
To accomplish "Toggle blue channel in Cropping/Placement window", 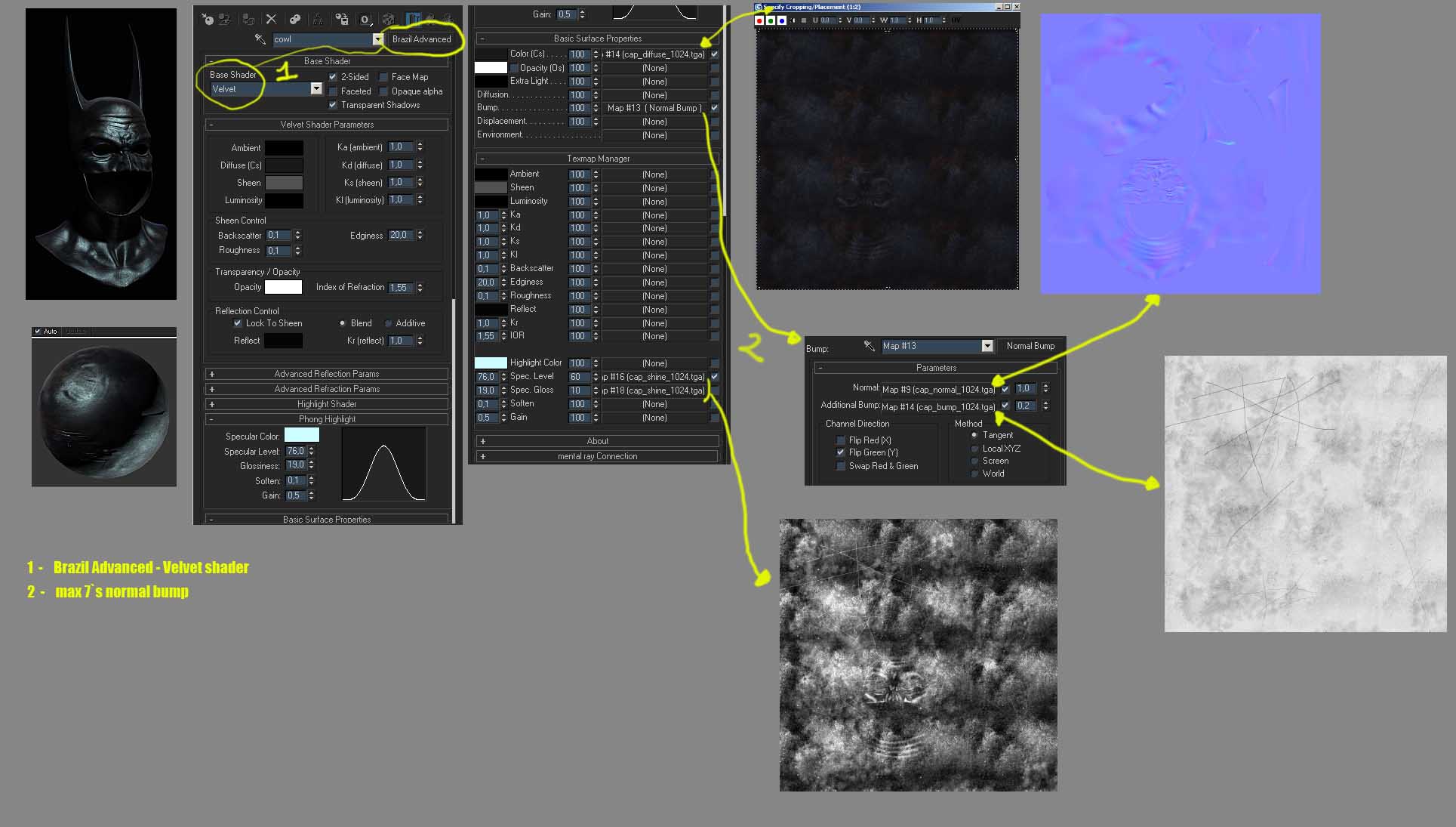I will 782,20.
